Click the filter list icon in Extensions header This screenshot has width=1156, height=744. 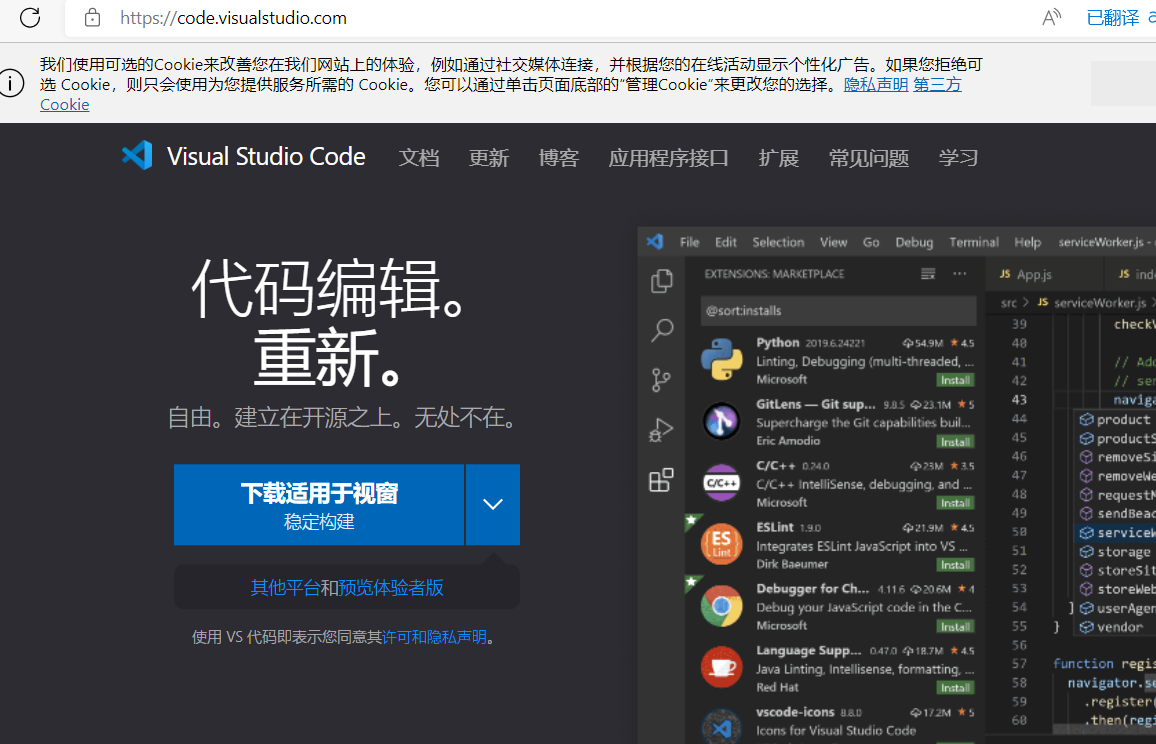point(928,274)
